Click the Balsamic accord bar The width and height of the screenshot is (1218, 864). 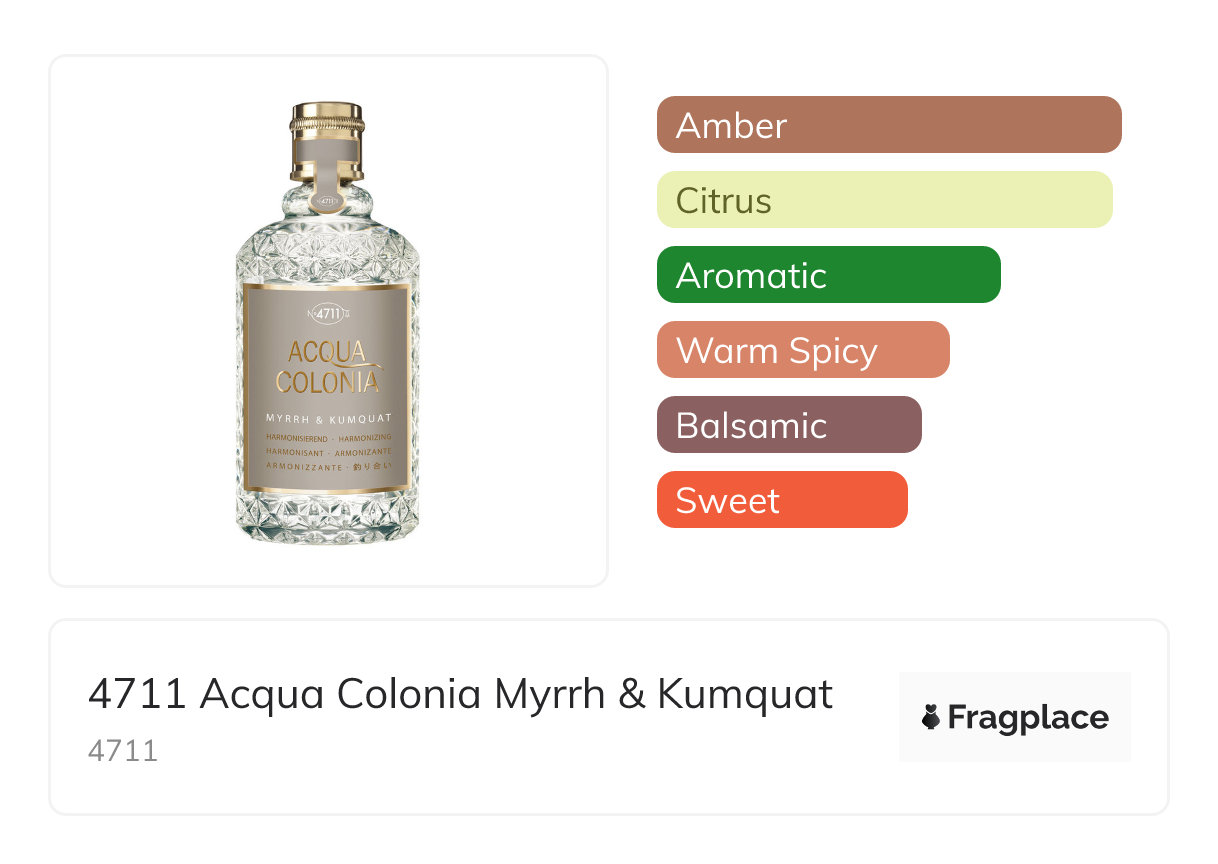pyautogui.click(x=788, y=425)
